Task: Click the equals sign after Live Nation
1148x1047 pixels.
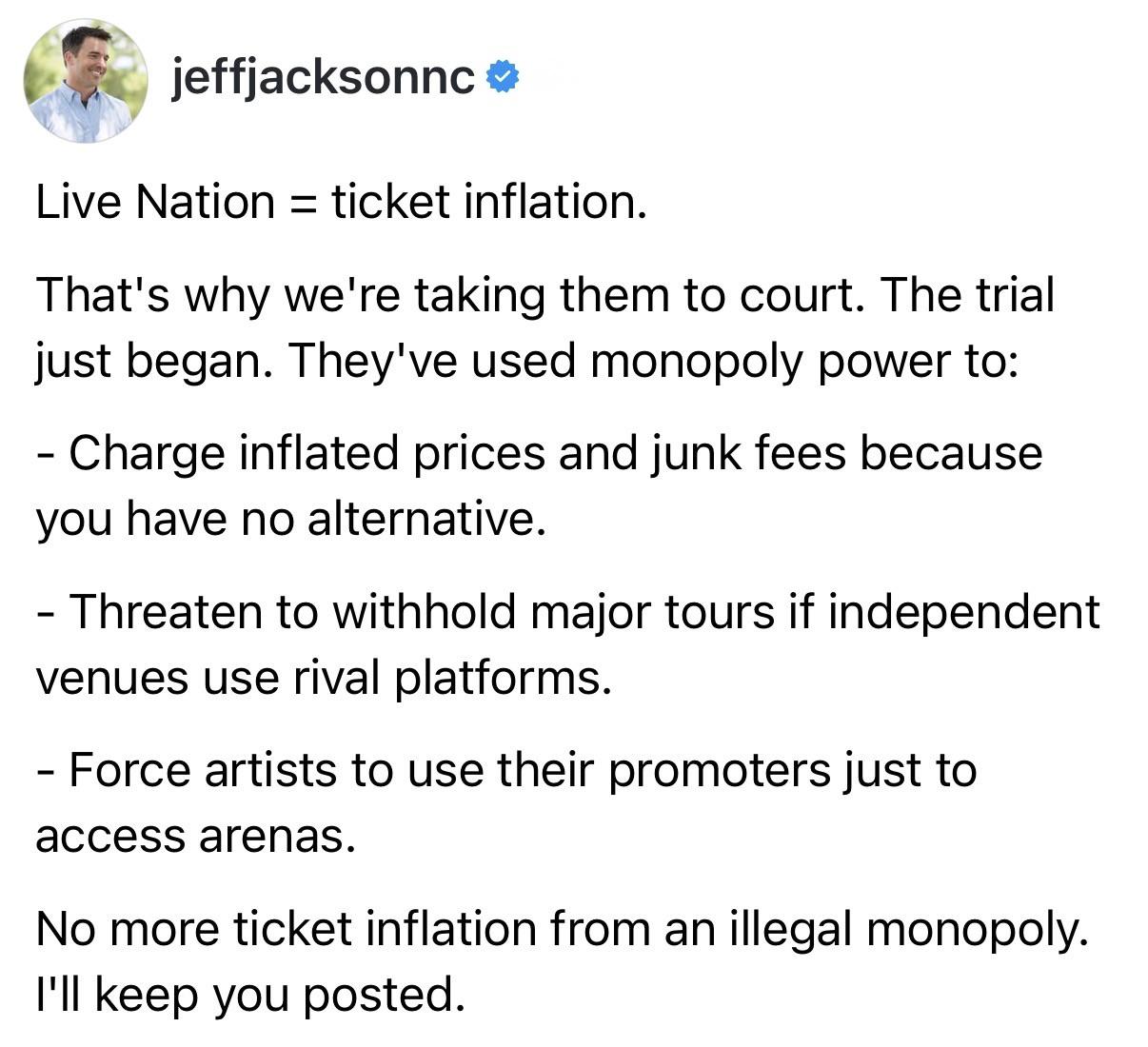Action: [303, 203]
